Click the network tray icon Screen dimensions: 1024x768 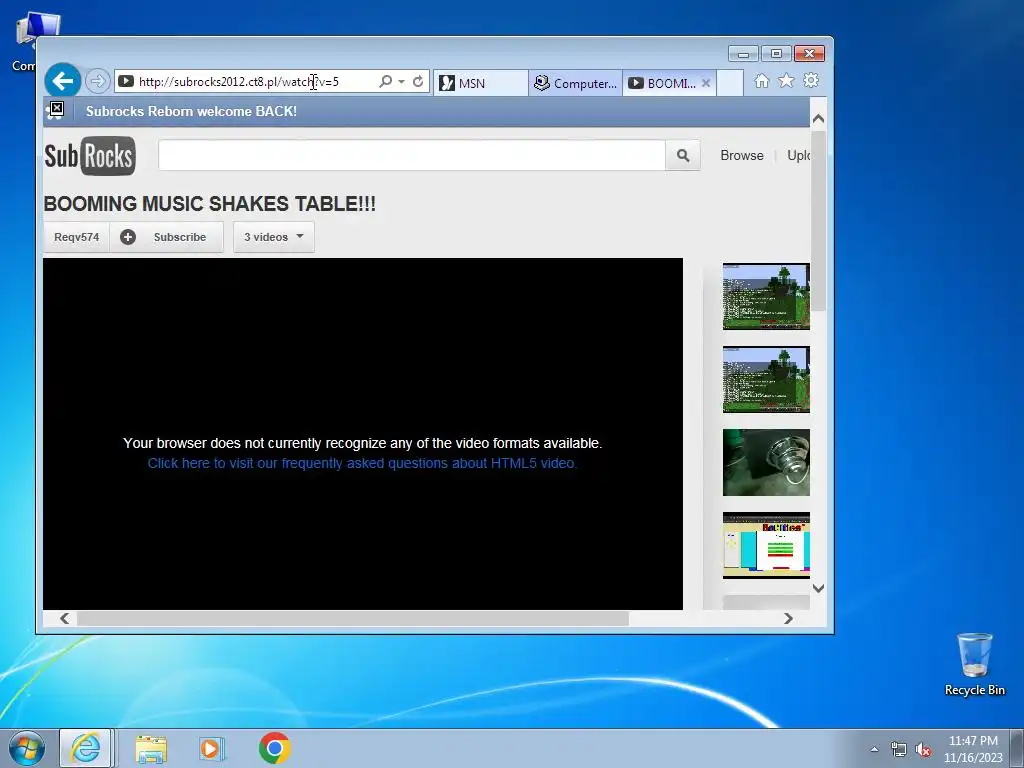899,749
